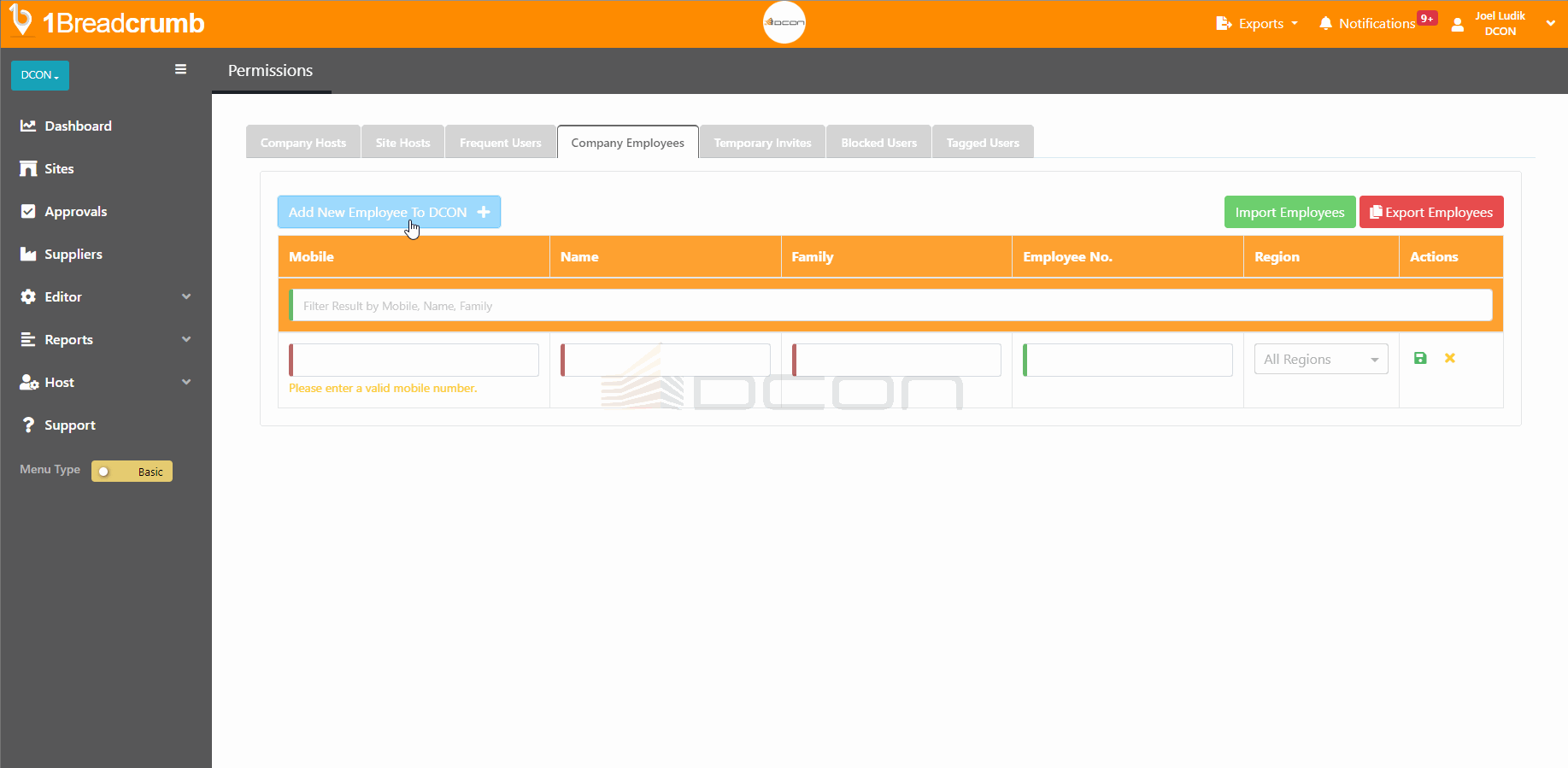Click the Approvals checkmark icon
The image size is (1568, 768).
click(x=28, y=211)
